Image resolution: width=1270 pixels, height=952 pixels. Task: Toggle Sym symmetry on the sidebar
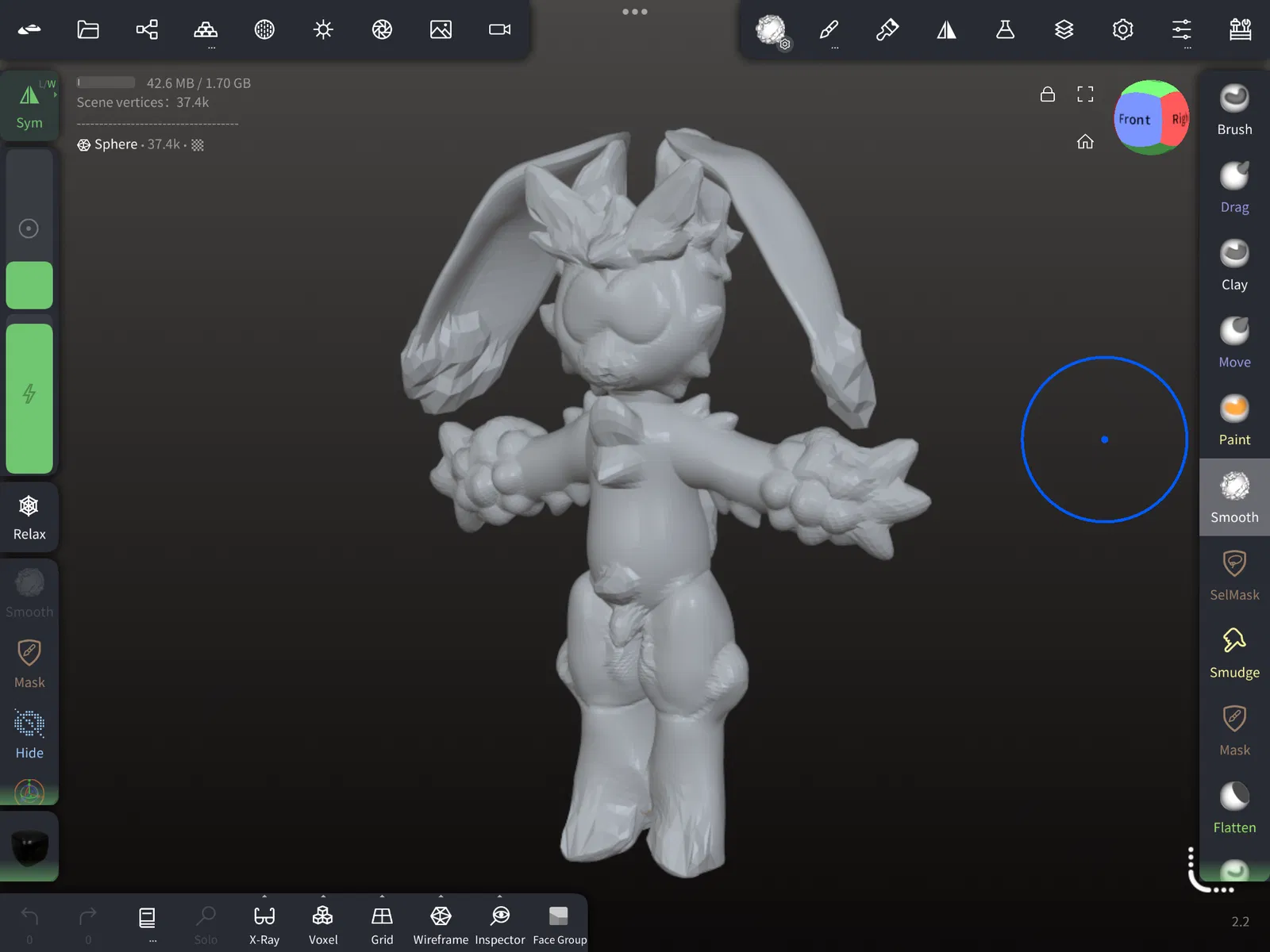[29, 106]
